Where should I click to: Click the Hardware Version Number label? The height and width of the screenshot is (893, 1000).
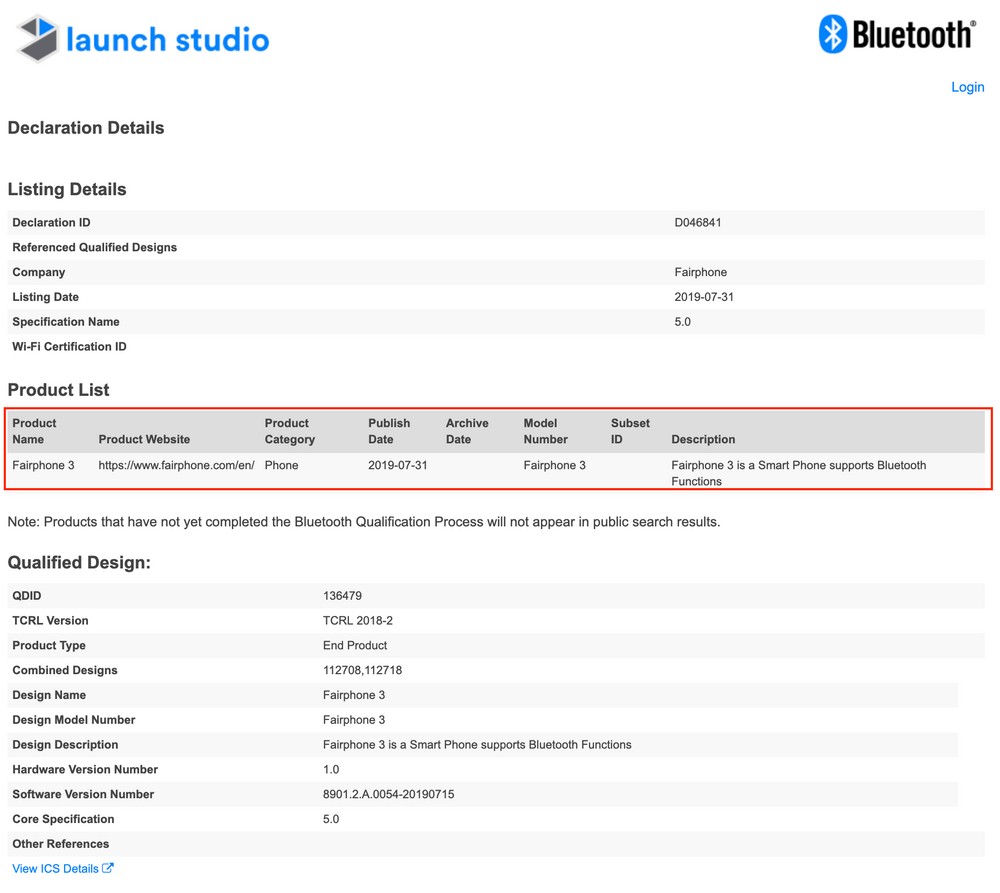pos(85,770)
